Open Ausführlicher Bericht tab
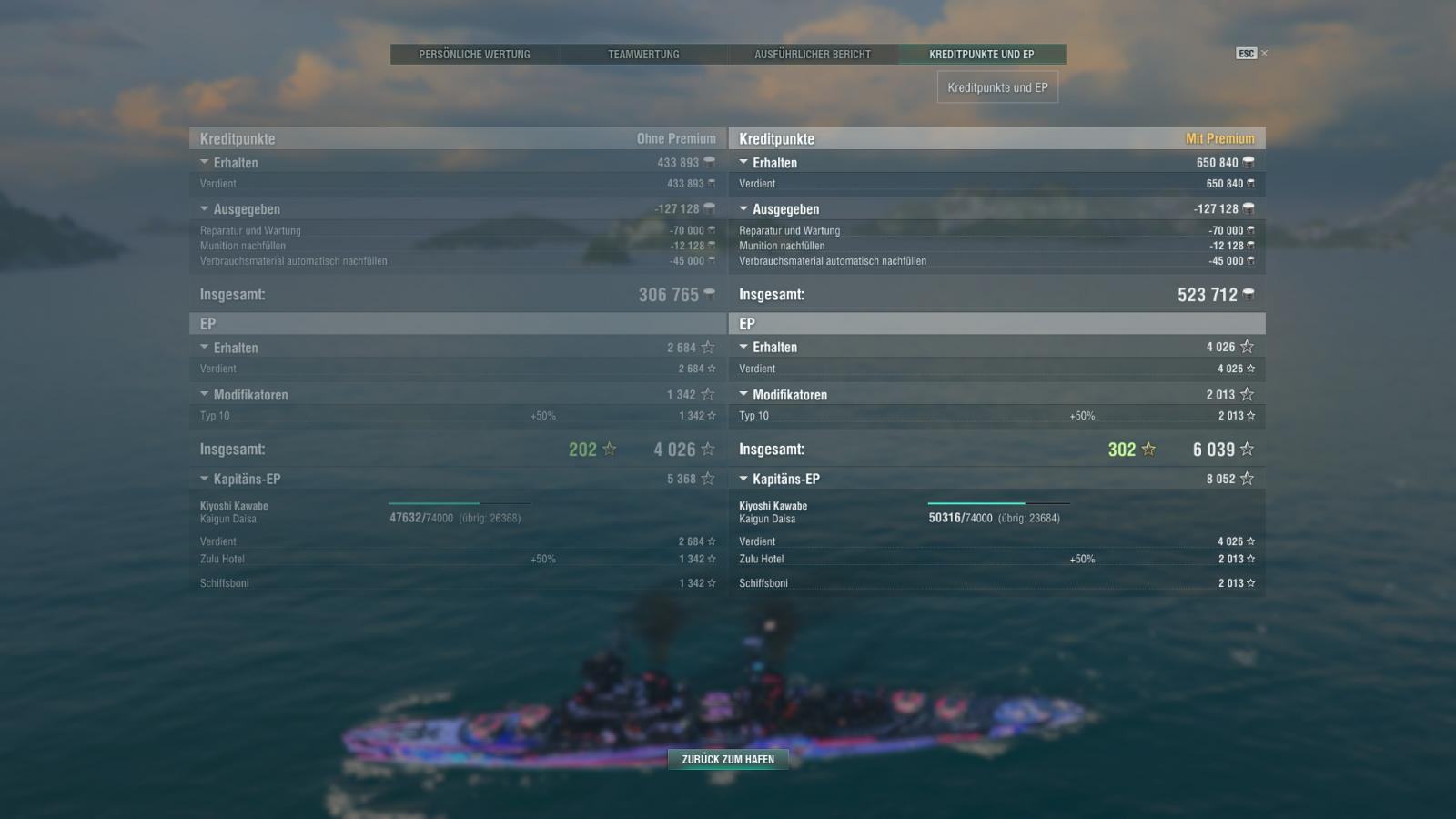The height and width of the screenshot is (819, 1456). (x=813, y=55)
